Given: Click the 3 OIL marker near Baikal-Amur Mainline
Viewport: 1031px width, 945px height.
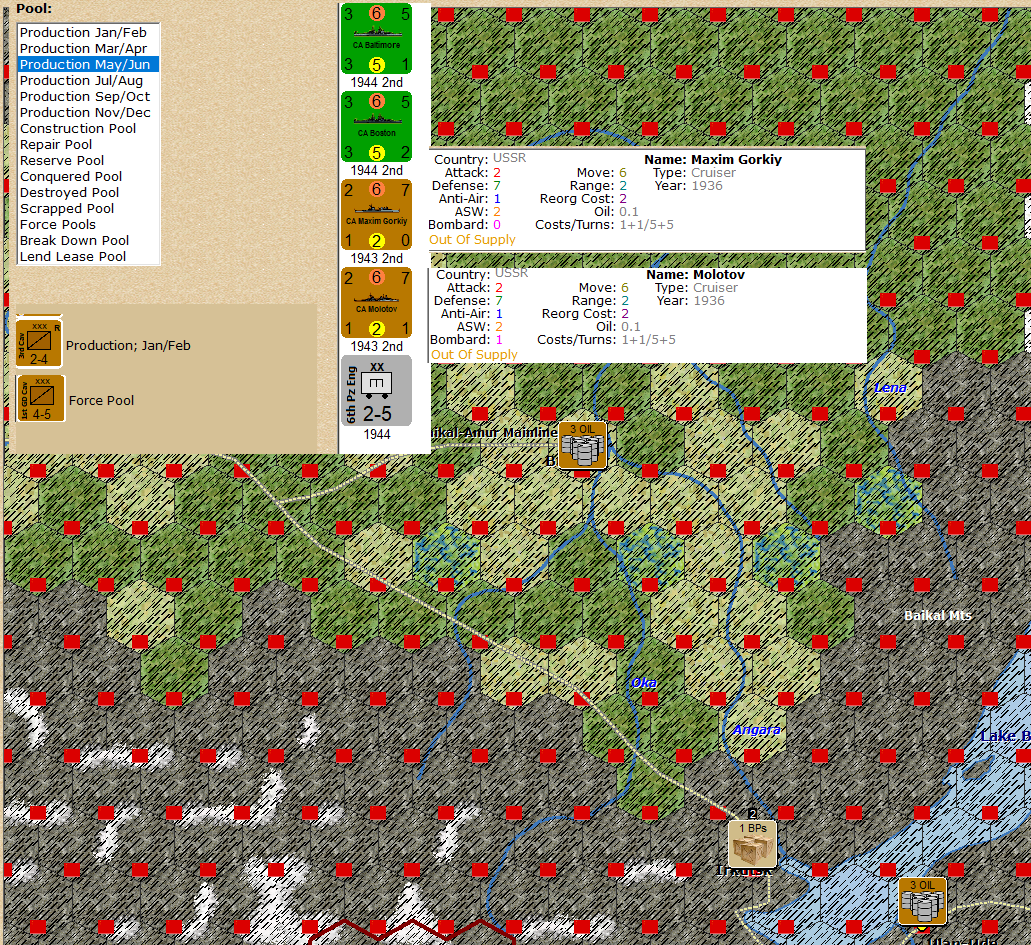Looking at the screenshot, I should point(583,445).
